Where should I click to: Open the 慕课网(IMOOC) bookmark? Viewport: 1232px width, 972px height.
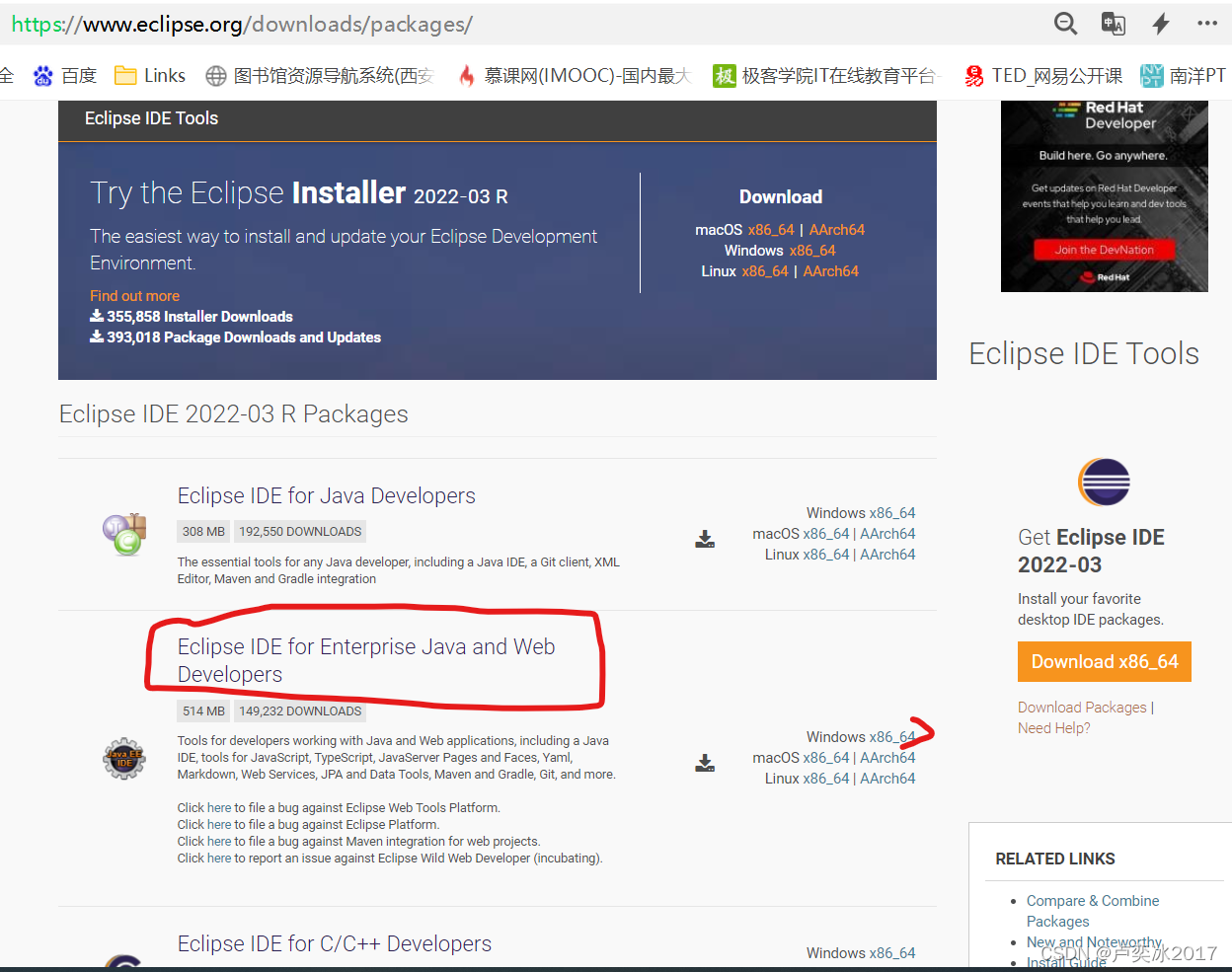[x=574, y=76]
